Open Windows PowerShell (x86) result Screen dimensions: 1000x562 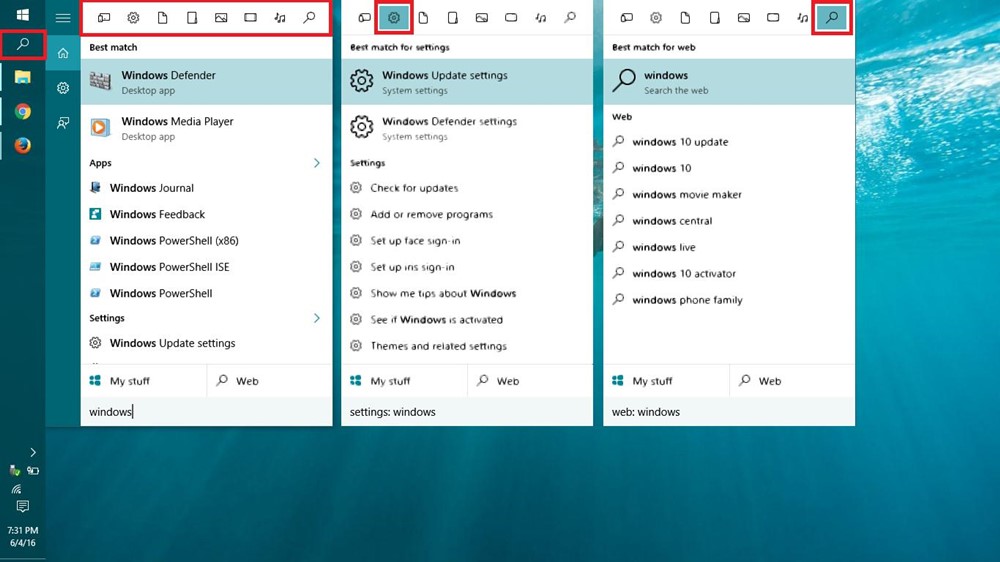pyautogui.click(x=207, y=240)
